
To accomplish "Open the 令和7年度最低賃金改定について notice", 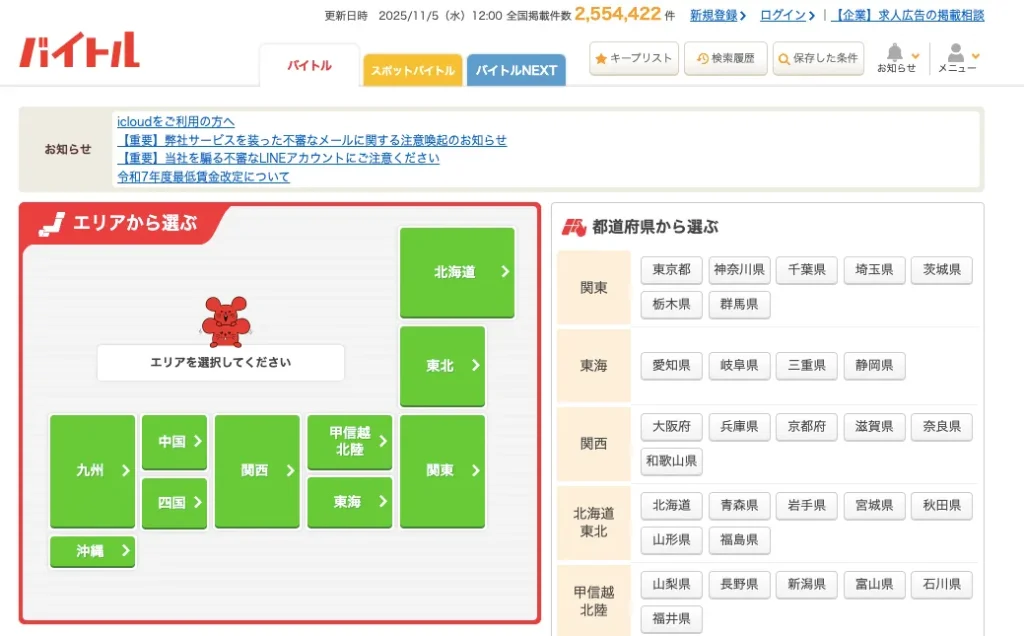I will pyautogui.click(x=203, y=177).
